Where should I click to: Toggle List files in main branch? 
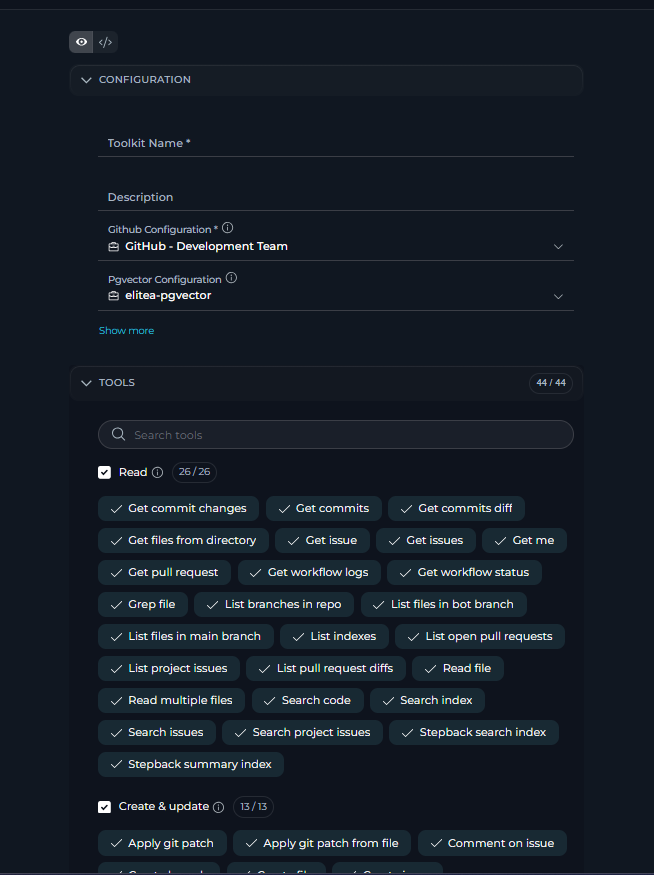pyautogui.click(x=186, y=637)
